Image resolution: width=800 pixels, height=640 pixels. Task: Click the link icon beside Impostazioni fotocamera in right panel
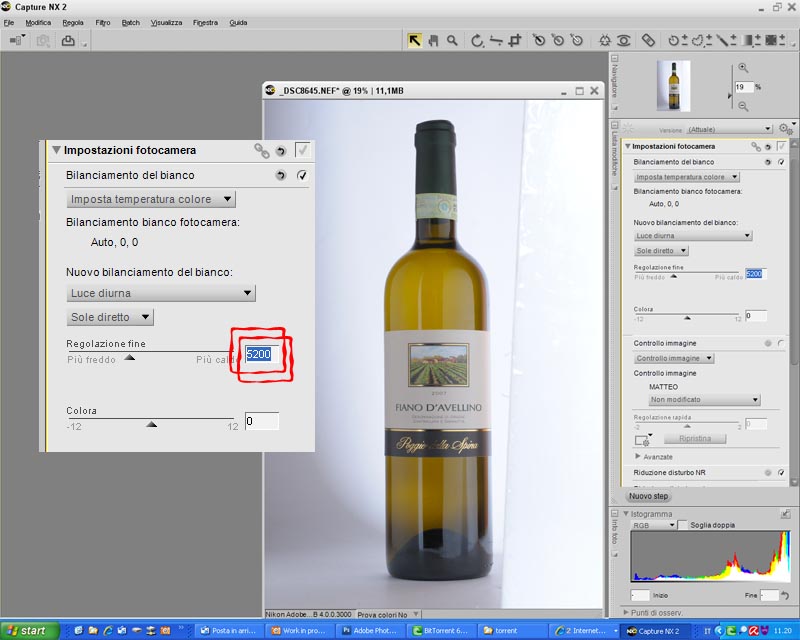(756, 147)
